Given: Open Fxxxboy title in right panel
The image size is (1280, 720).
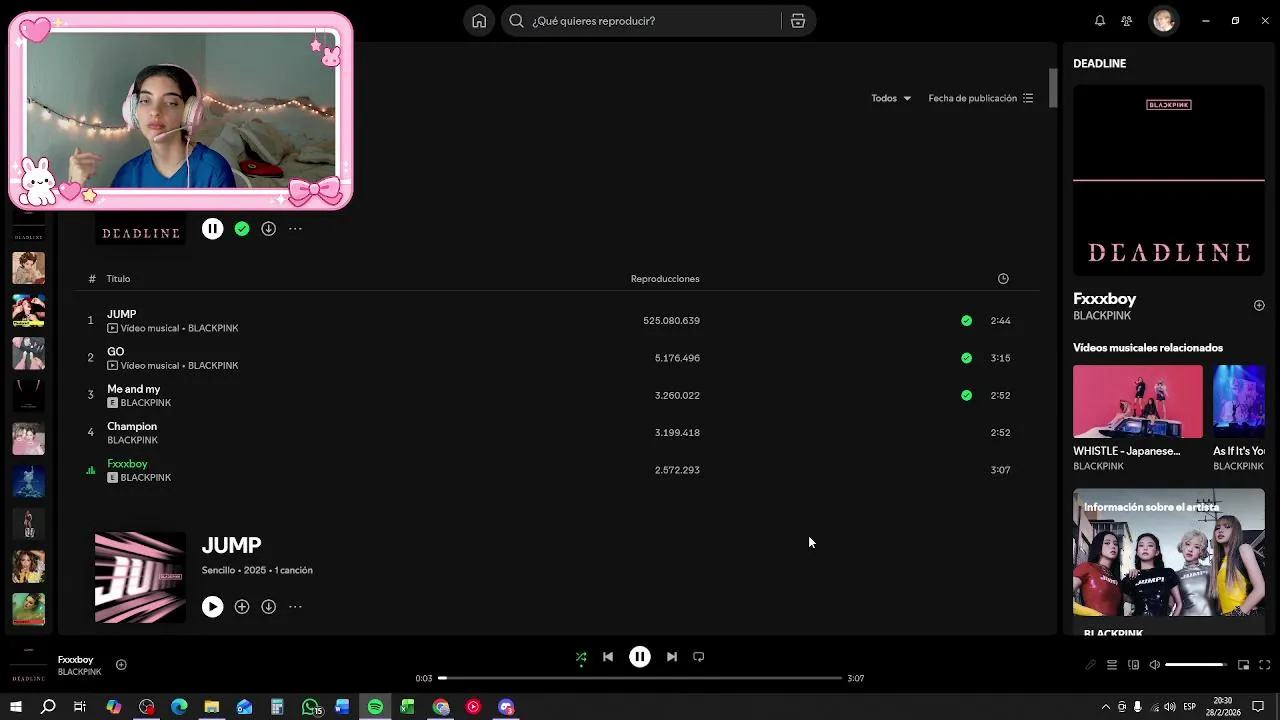Looking at the screenshot, I should tap(1104, 299).
